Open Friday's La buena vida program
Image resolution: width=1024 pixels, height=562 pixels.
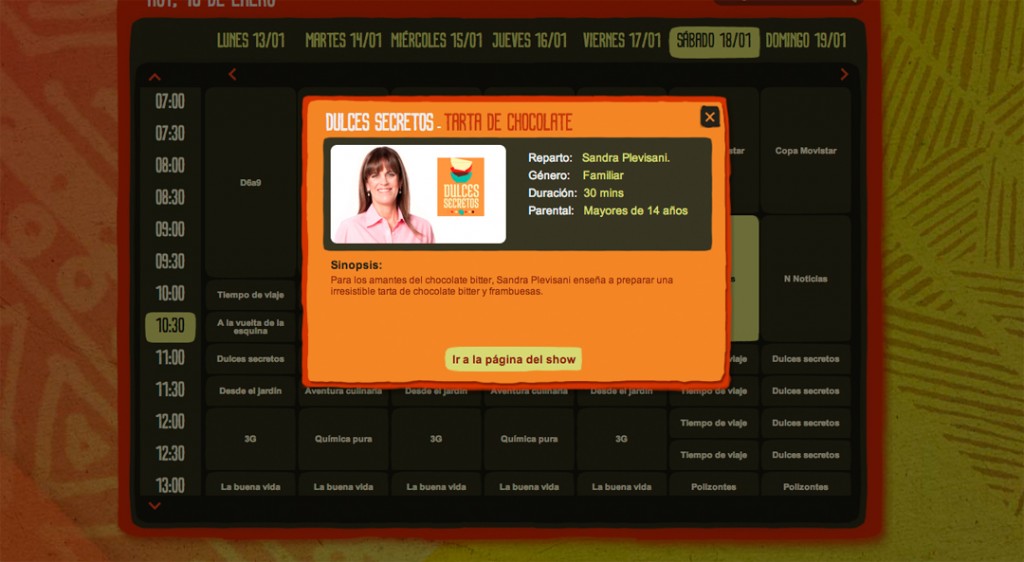click(x=622, y=486)
